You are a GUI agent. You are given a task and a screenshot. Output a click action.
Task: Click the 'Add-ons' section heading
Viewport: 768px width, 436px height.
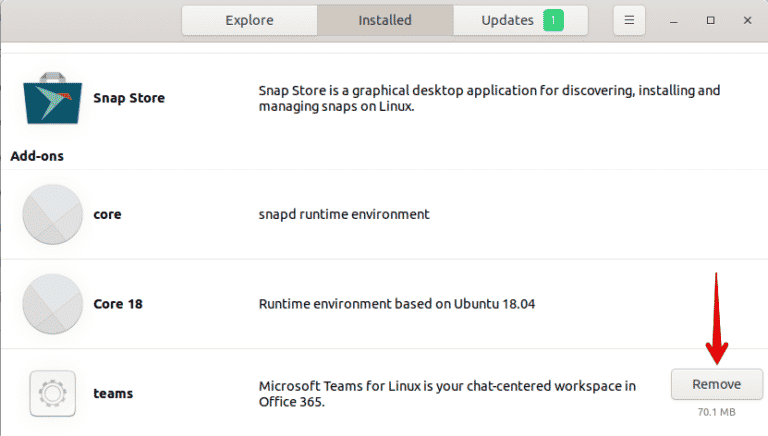37,156
